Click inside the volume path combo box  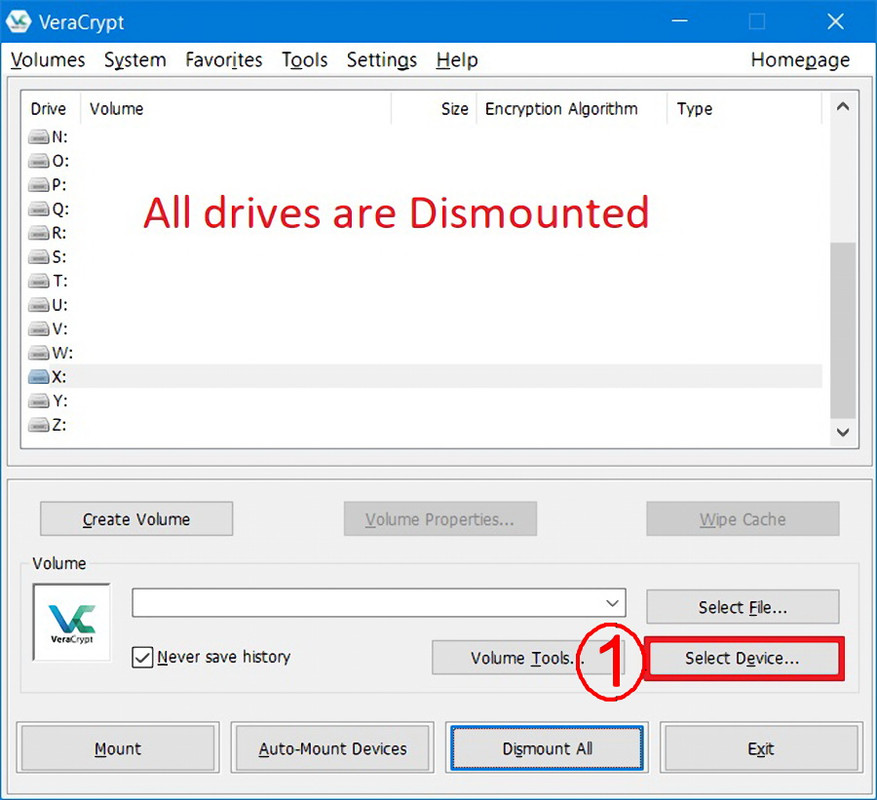(379, 603)
